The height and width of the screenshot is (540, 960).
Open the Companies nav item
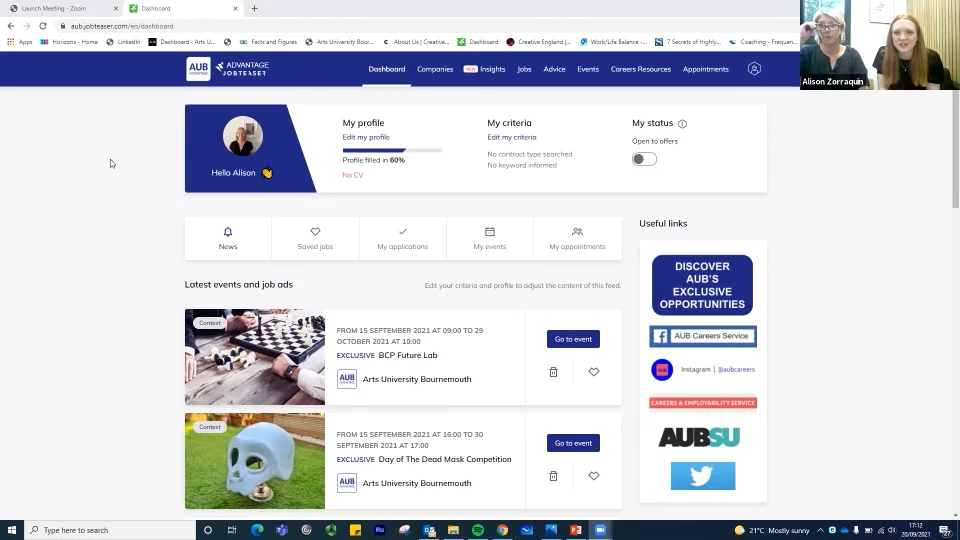click(x=435, y=69)
